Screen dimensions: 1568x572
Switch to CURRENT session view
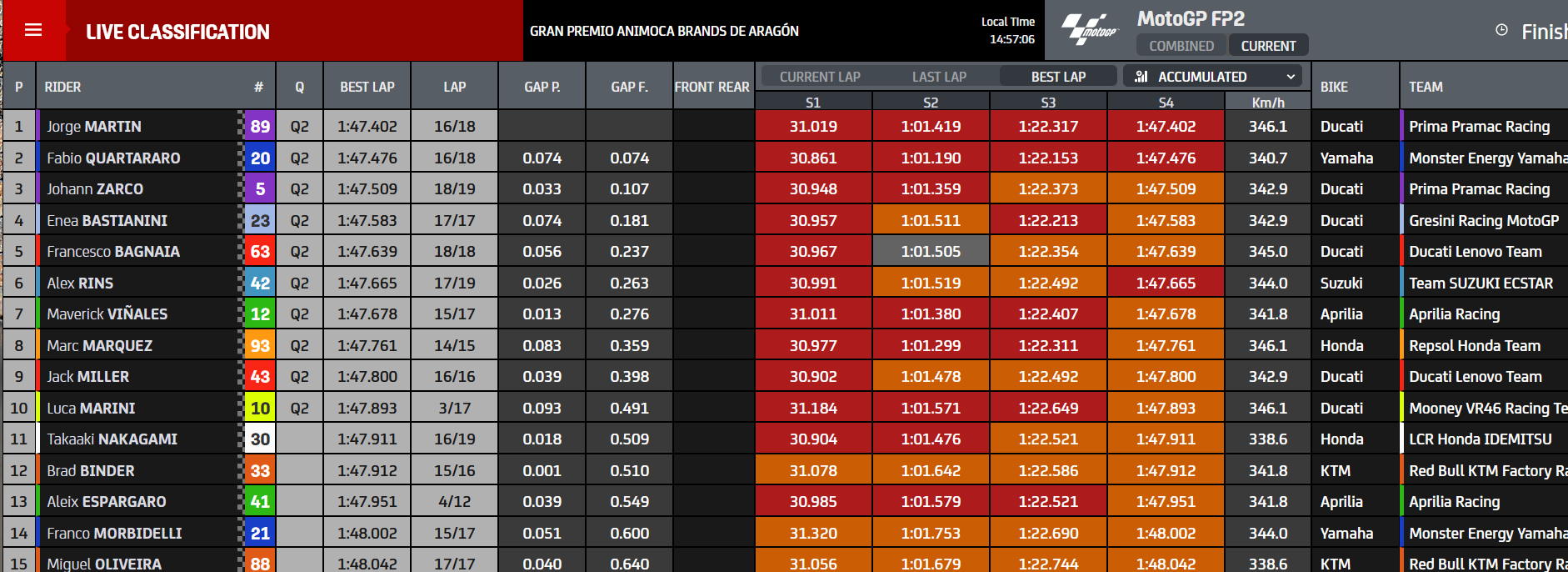(x=1268, y=46)
